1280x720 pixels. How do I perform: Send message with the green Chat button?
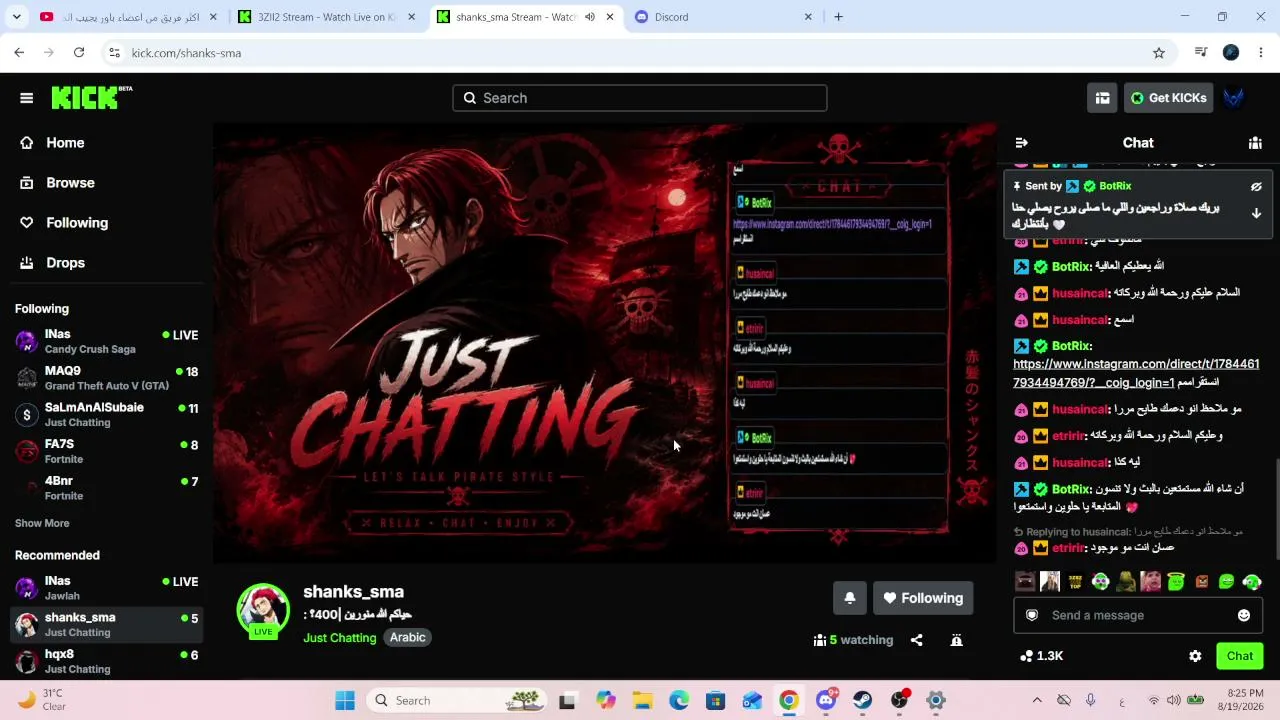[1240, 656]
